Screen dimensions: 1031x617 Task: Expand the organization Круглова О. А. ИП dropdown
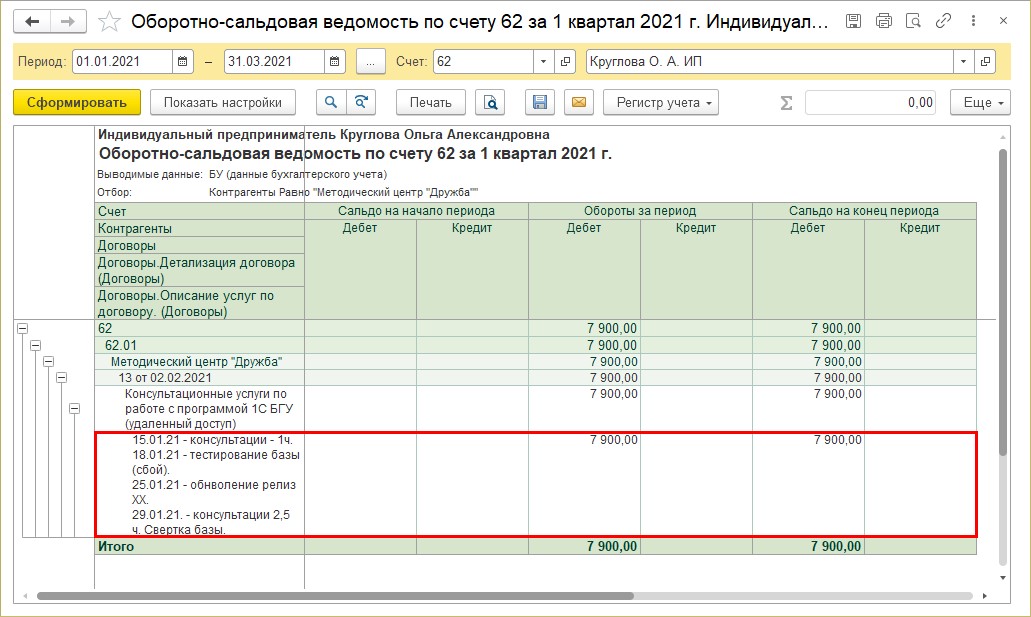pyautogui.click(x=963, y=62)
